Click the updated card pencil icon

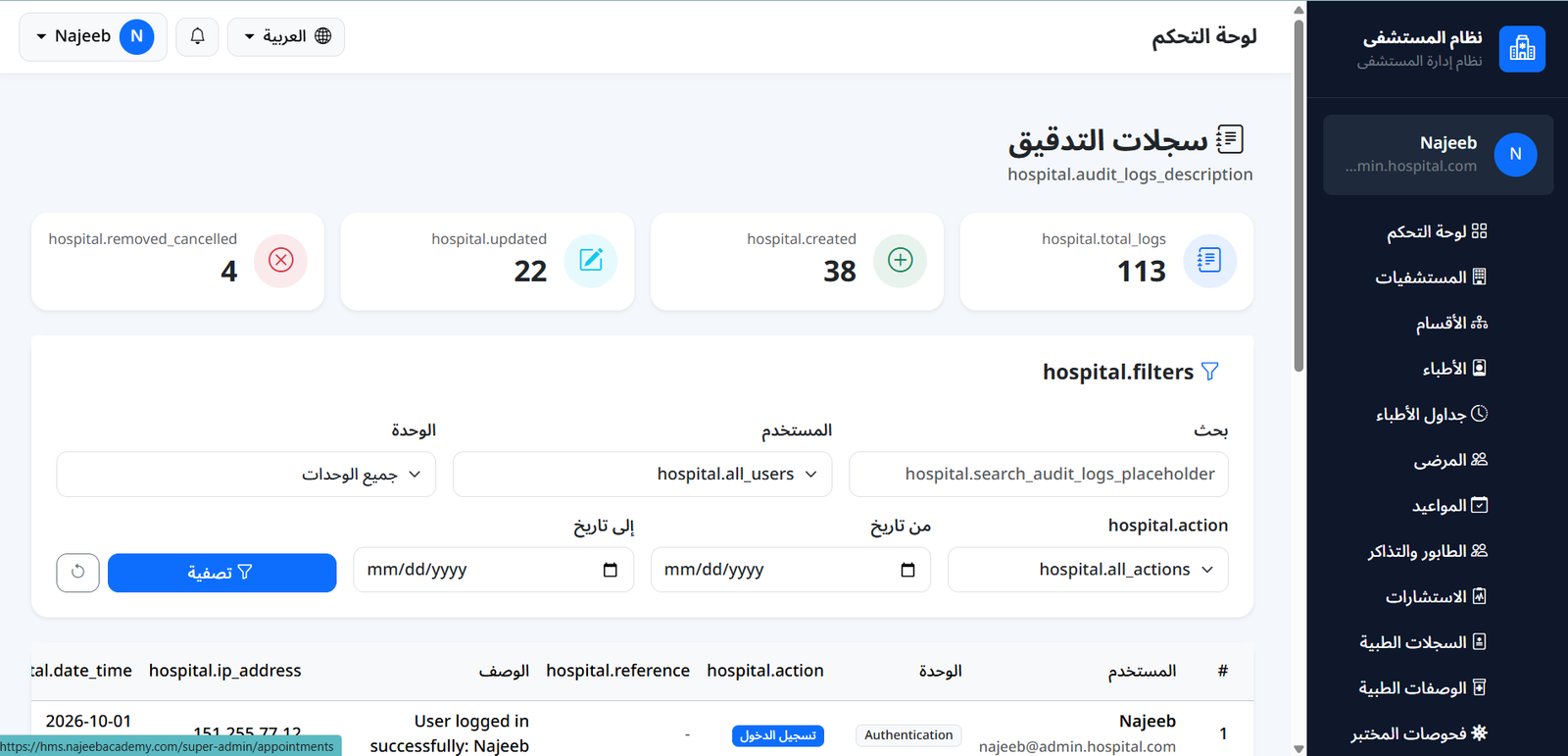tap(591, 260)
